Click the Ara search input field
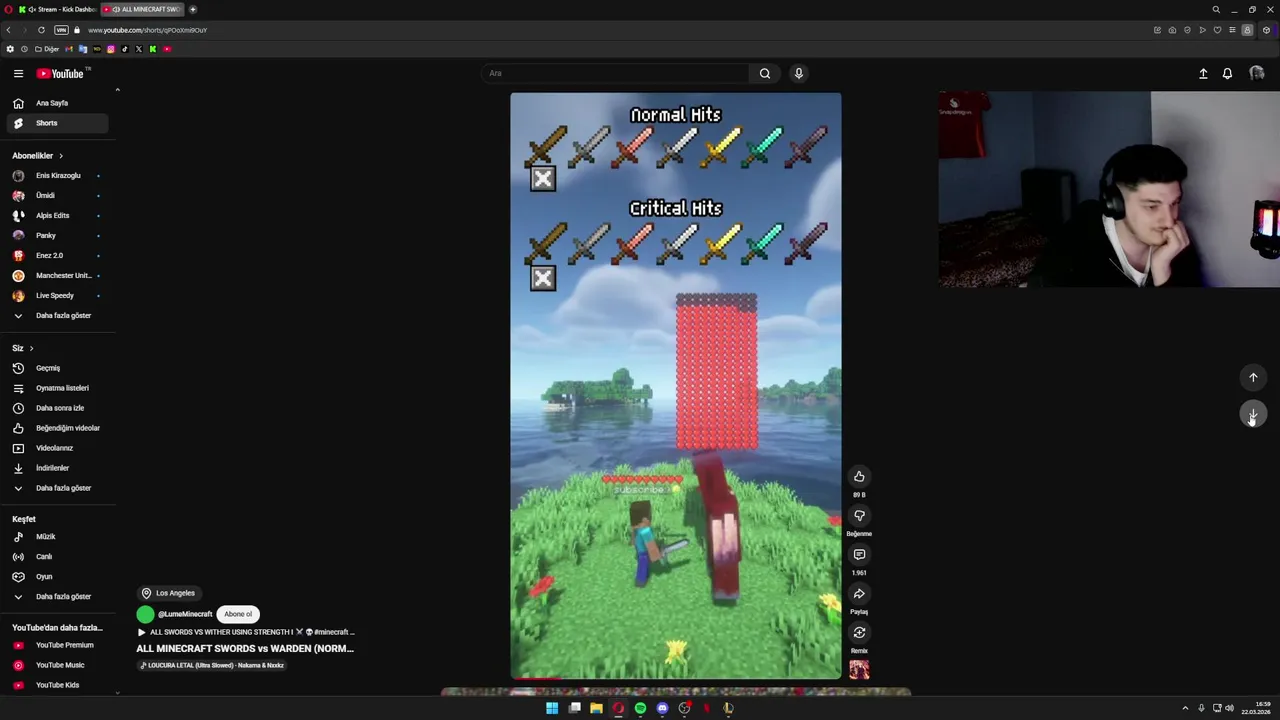 click(615, 73)
